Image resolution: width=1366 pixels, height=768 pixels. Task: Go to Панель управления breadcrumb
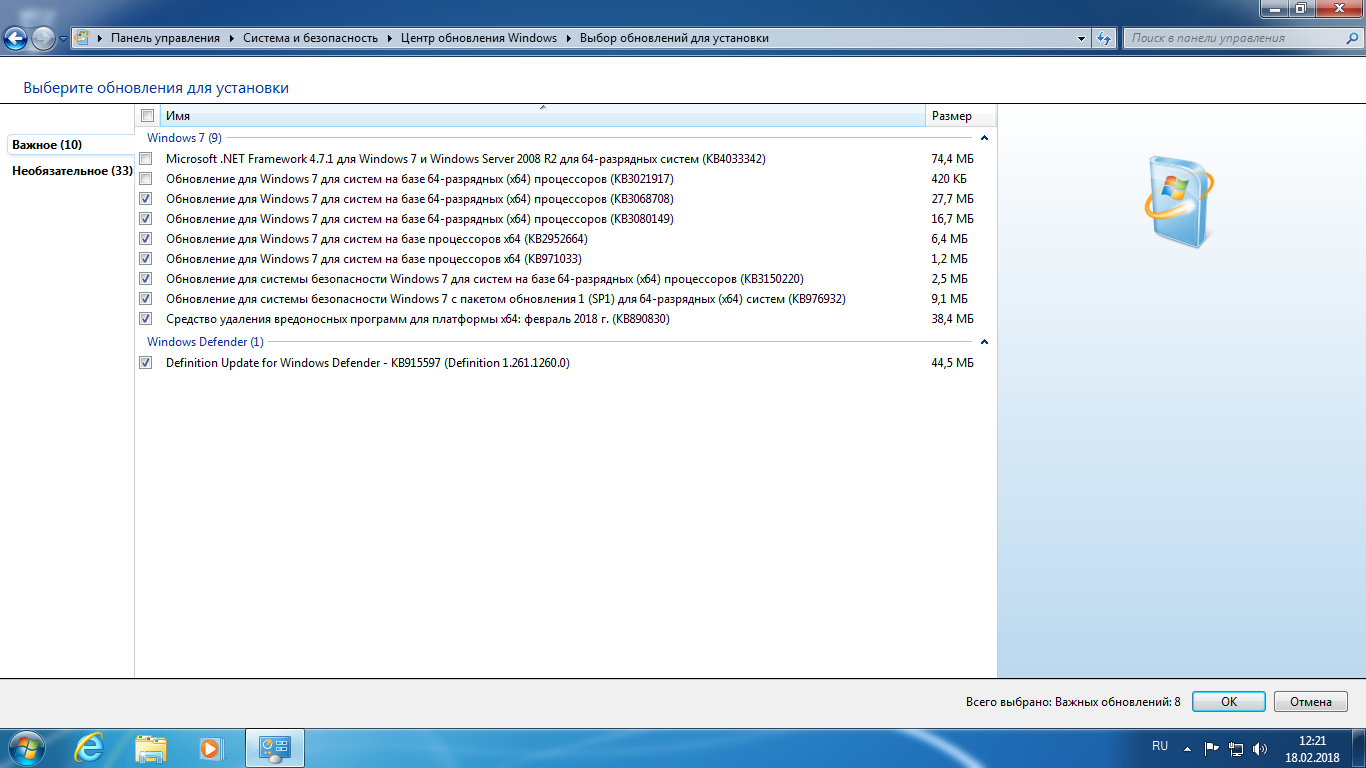pos(165,38)
